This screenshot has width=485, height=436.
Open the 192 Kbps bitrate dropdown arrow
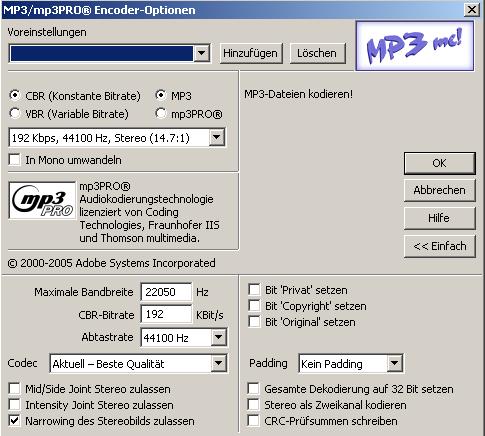point(217,137)
